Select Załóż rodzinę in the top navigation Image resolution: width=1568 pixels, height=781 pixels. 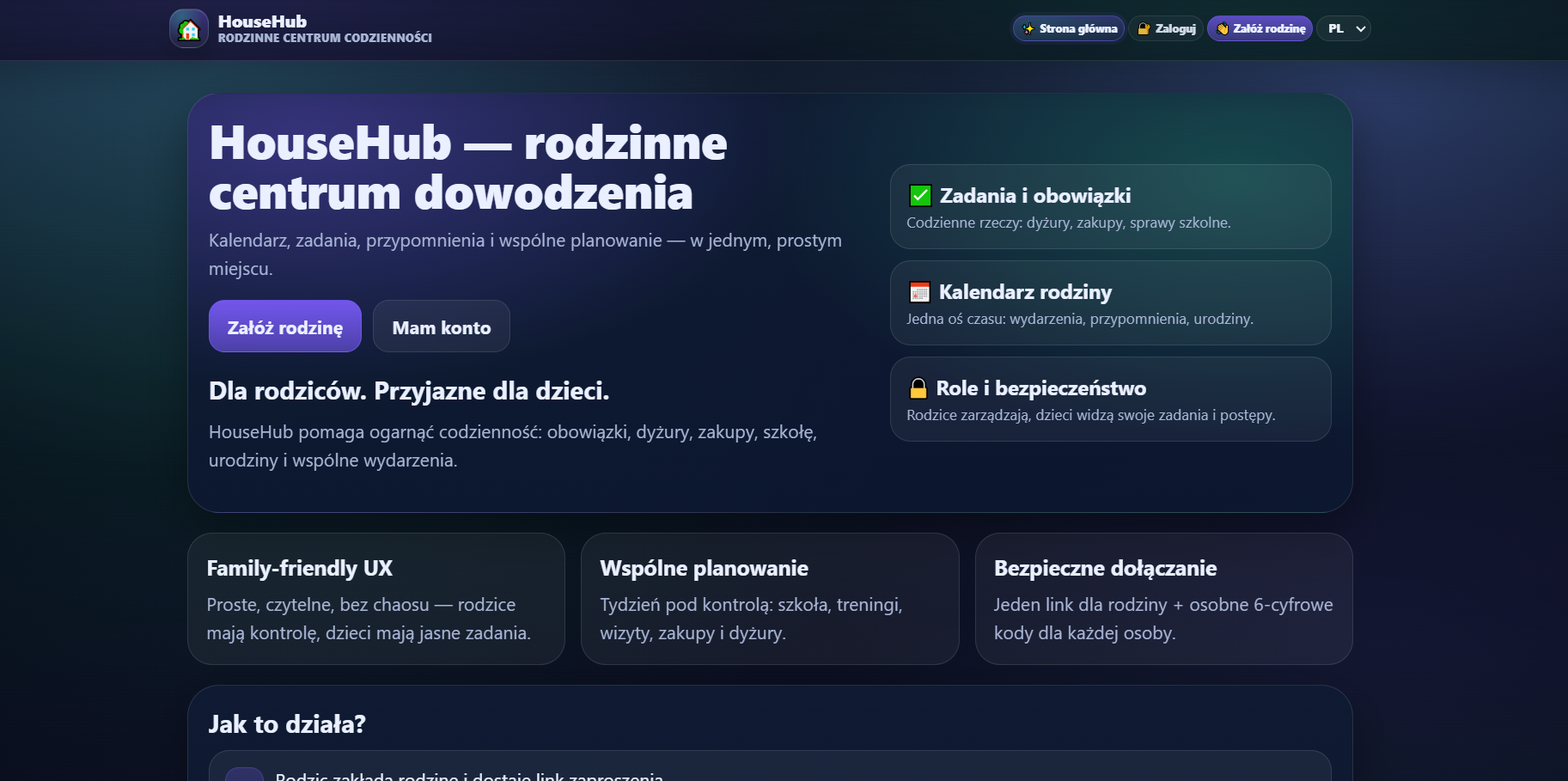click(1260, 28)
